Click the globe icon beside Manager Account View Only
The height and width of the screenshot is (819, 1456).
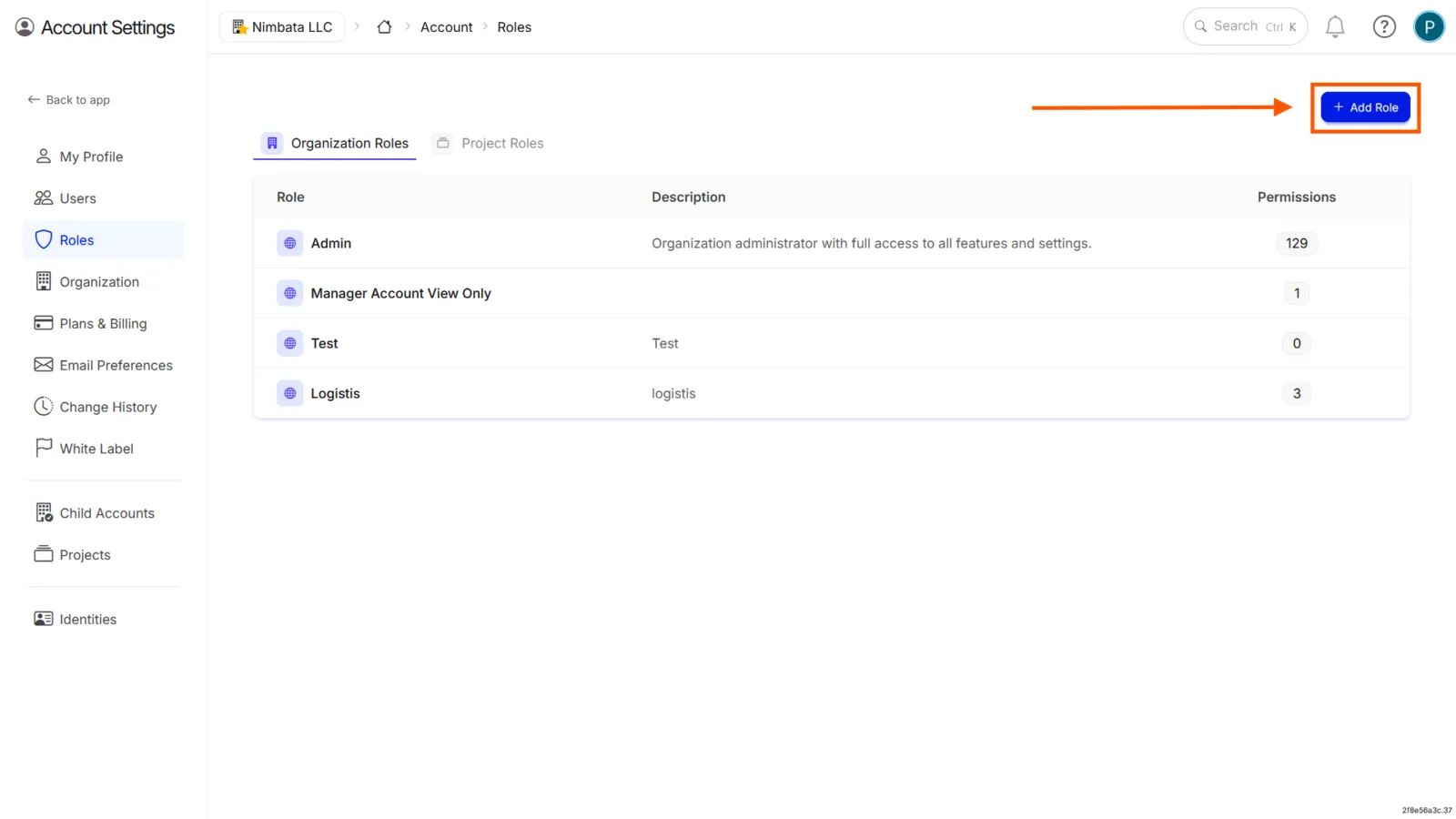coord(289,293)
